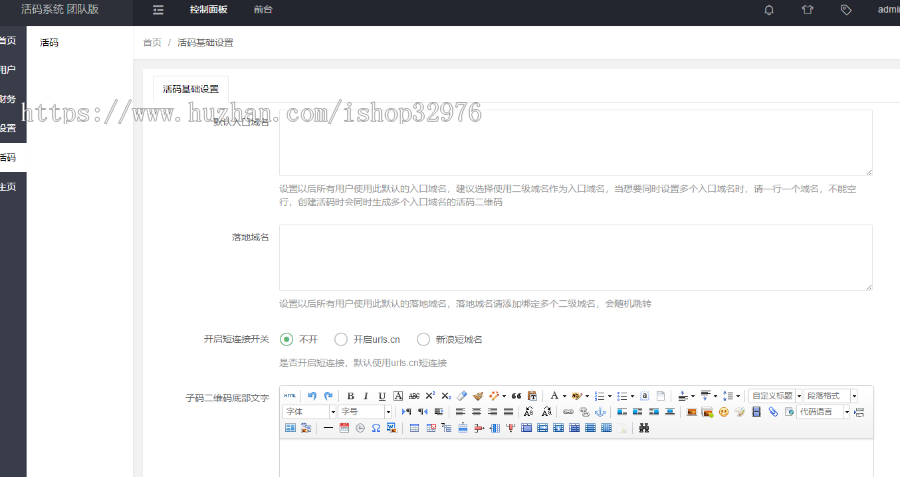The width and height of the screenshot is (900, 477).
Task: Apply superscript formatting
Action: (430, 396)
